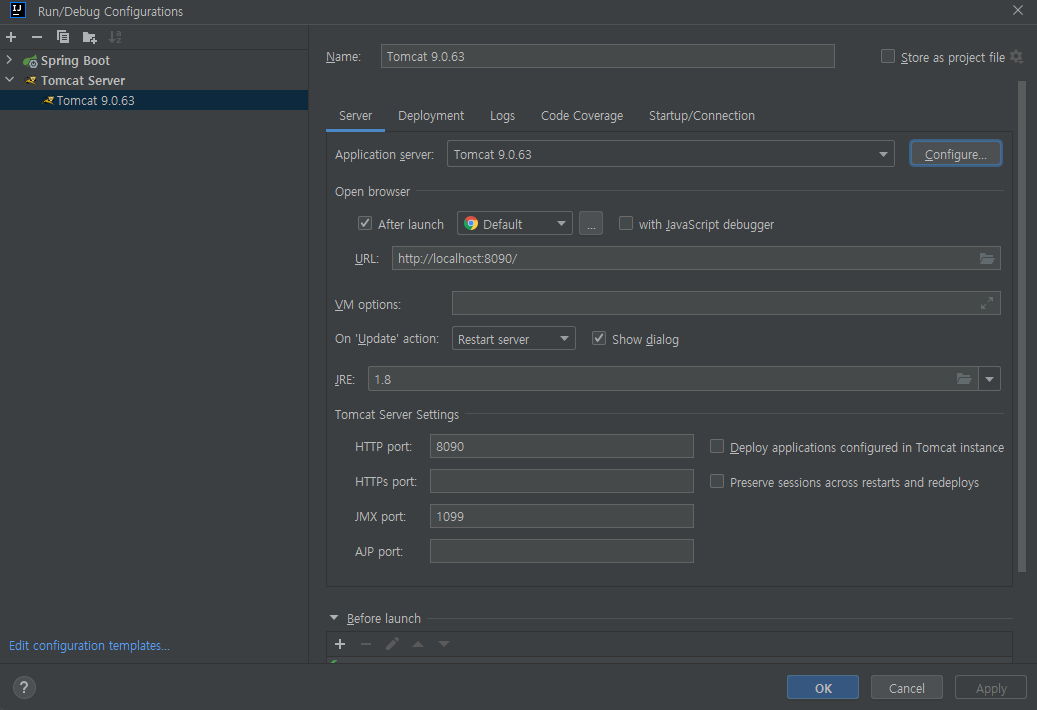1037x710 pixels.
Task: Open the On 'Update' action dropdown
Action: [x=564, y=338]
